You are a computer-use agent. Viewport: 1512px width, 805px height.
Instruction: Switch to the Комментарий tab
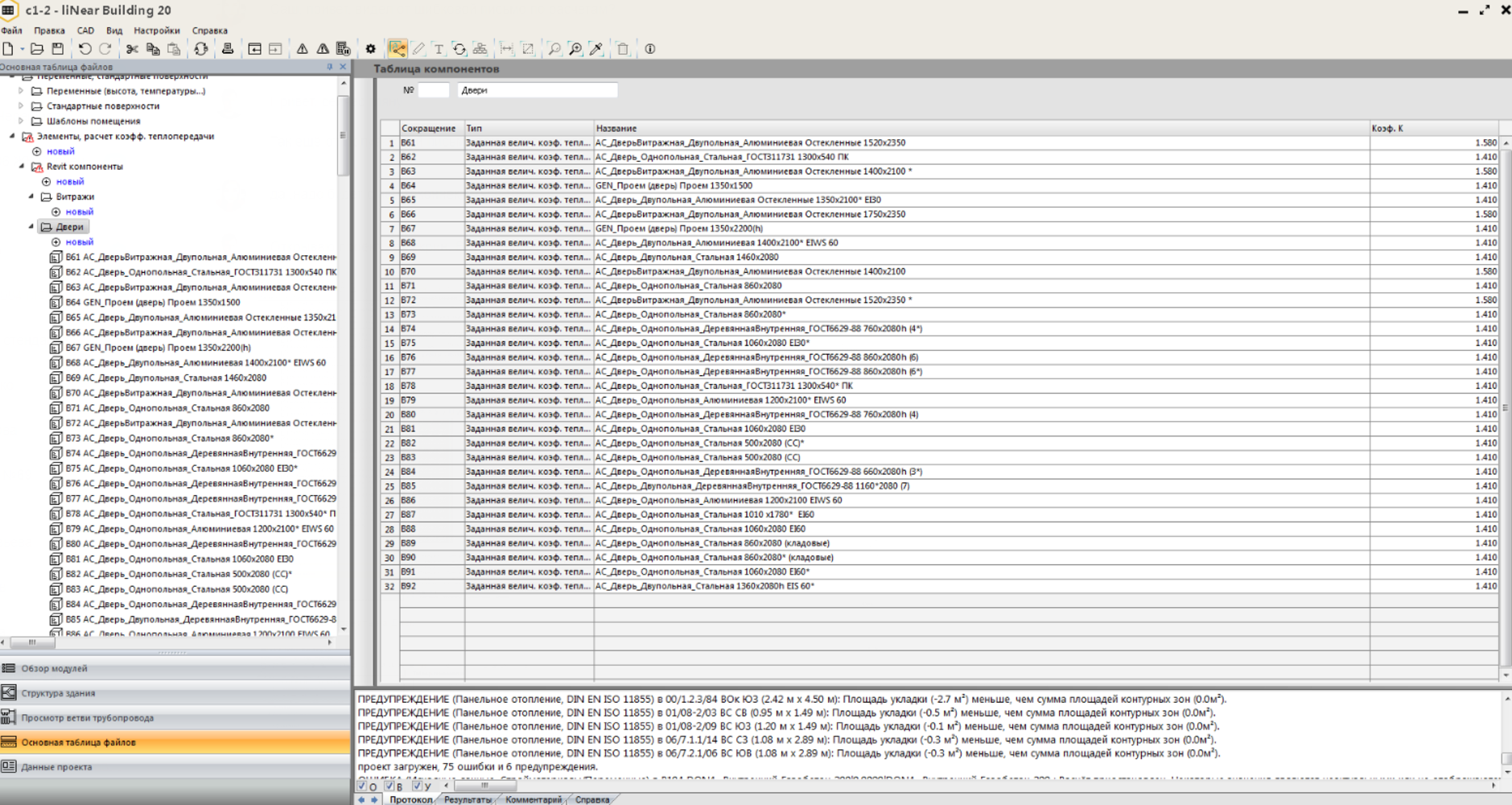click(x=534, y=799)
